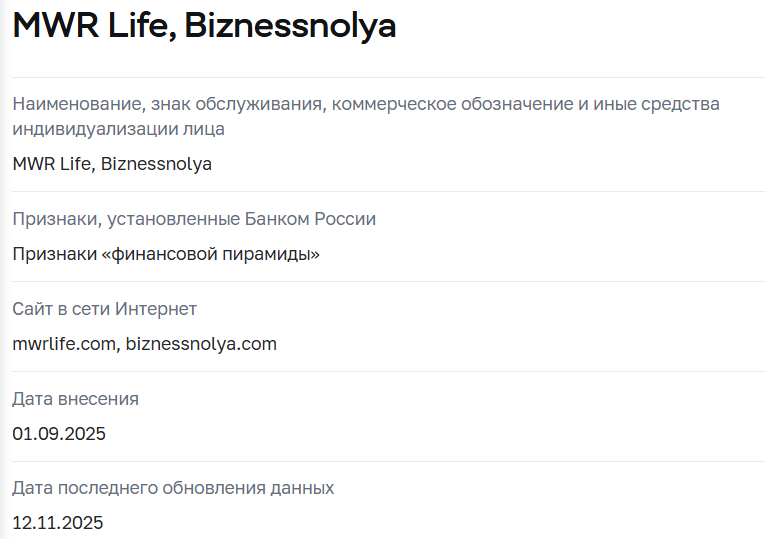This screenshot has width=765, height=539.
Task: Click the "индивидуализации лица" label line
Action: (118, 129)
